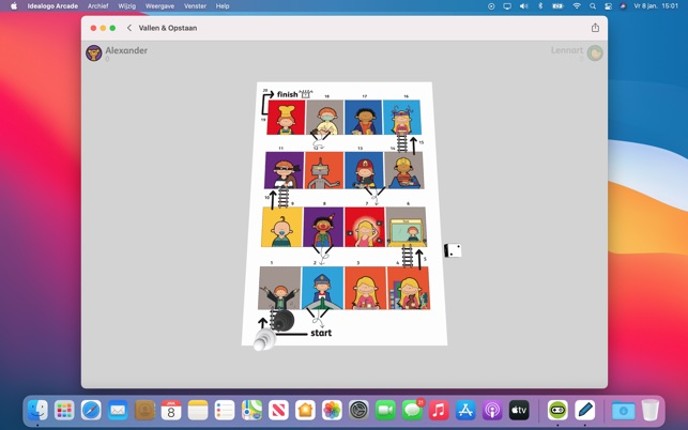The image size is (688, 430).
Task: Open the Archief menu
Action: click(98, 5)
